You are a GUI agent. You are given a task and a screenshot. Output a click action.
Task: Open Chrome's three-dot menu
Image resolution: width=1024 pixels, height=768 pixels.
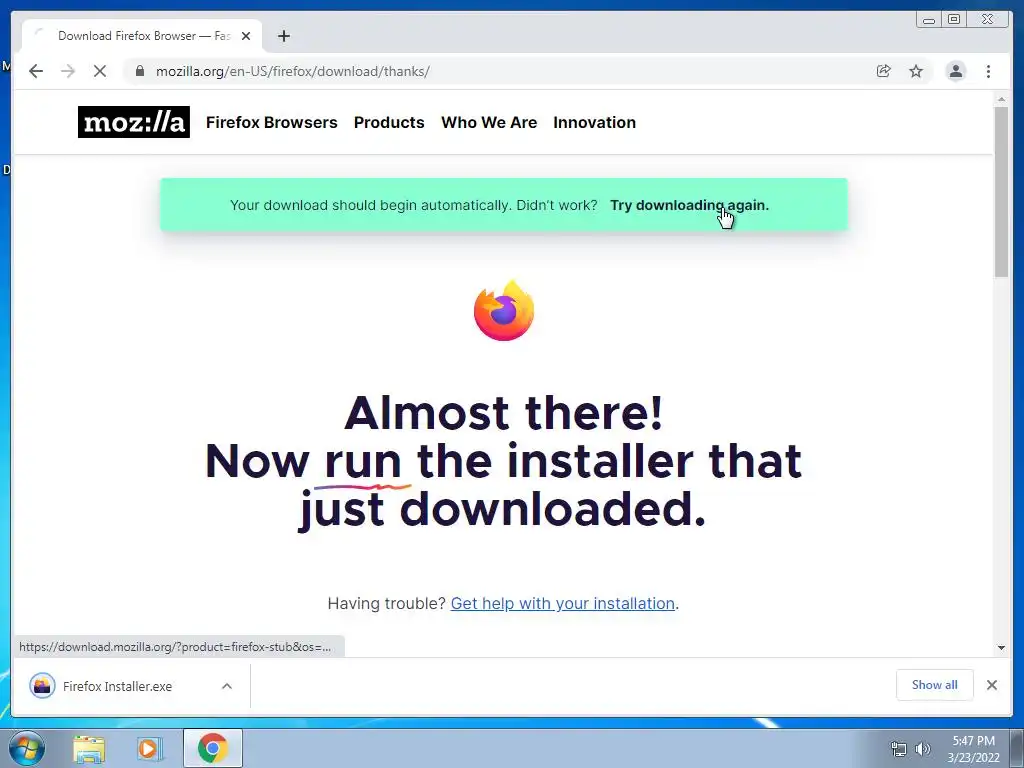[x=989, y=71]
